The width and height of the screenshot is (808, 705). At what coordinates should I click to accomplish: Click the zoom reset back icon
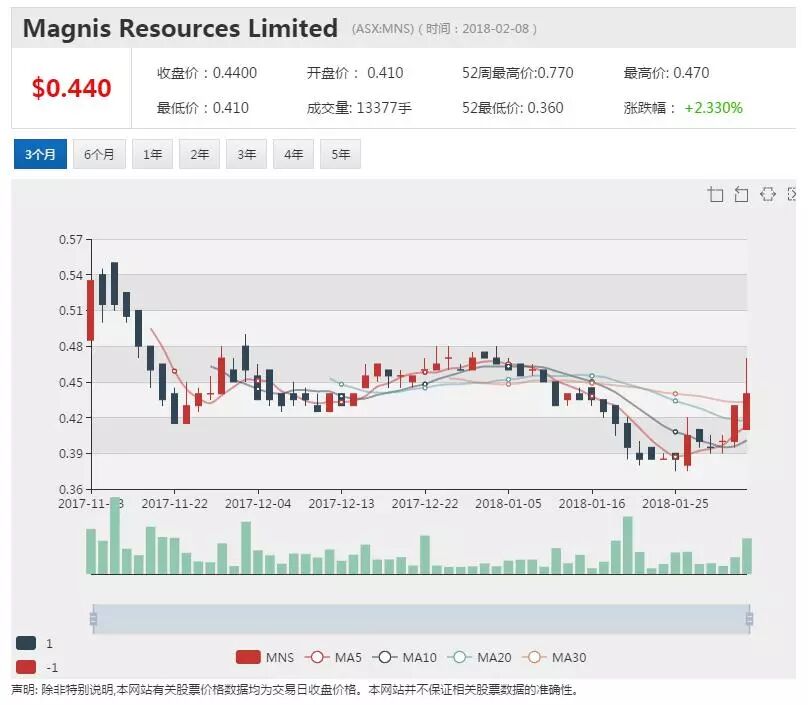[x=741, y=194]
